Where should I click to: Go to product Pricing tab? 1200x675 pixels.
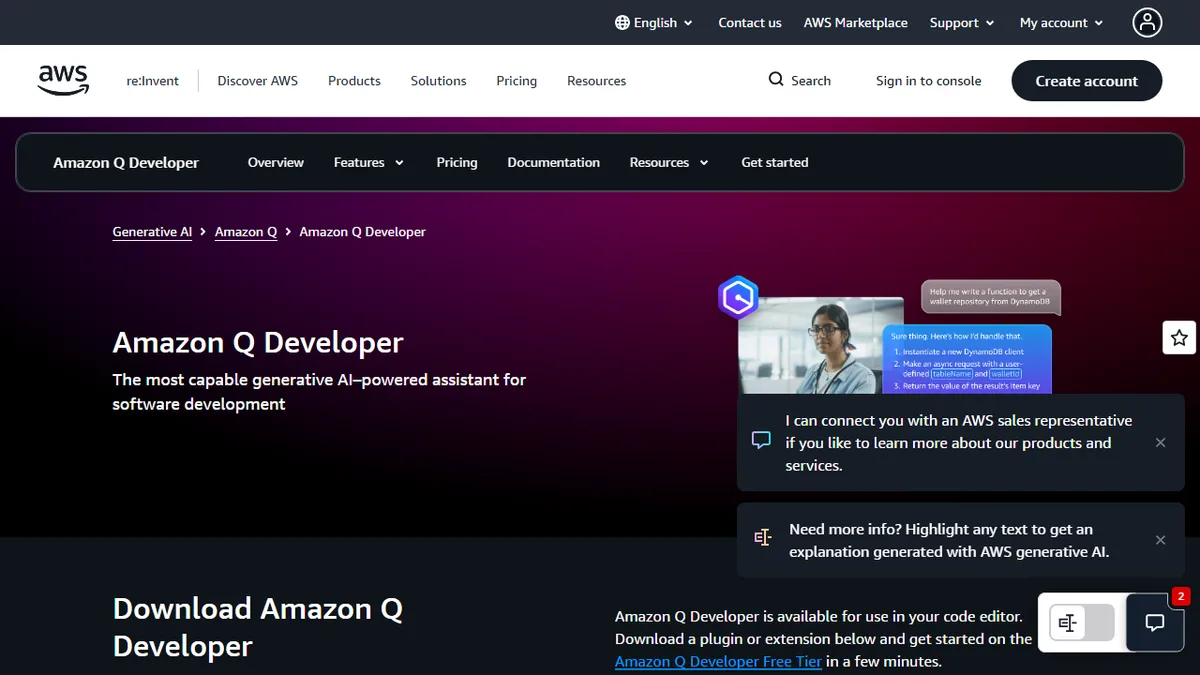point(457,162)
